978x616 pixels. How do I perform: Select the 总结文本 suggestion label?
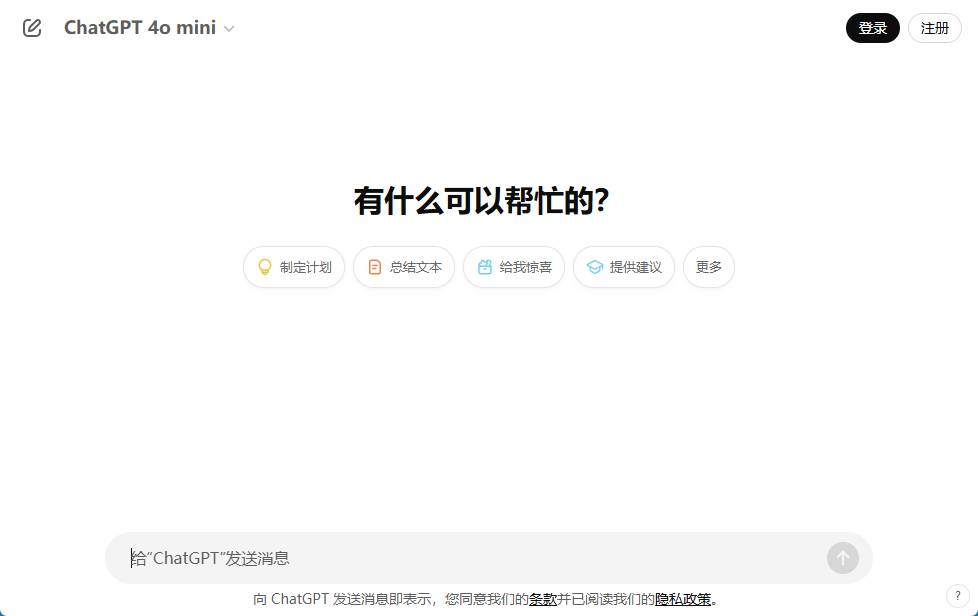[x=415, y=267]
